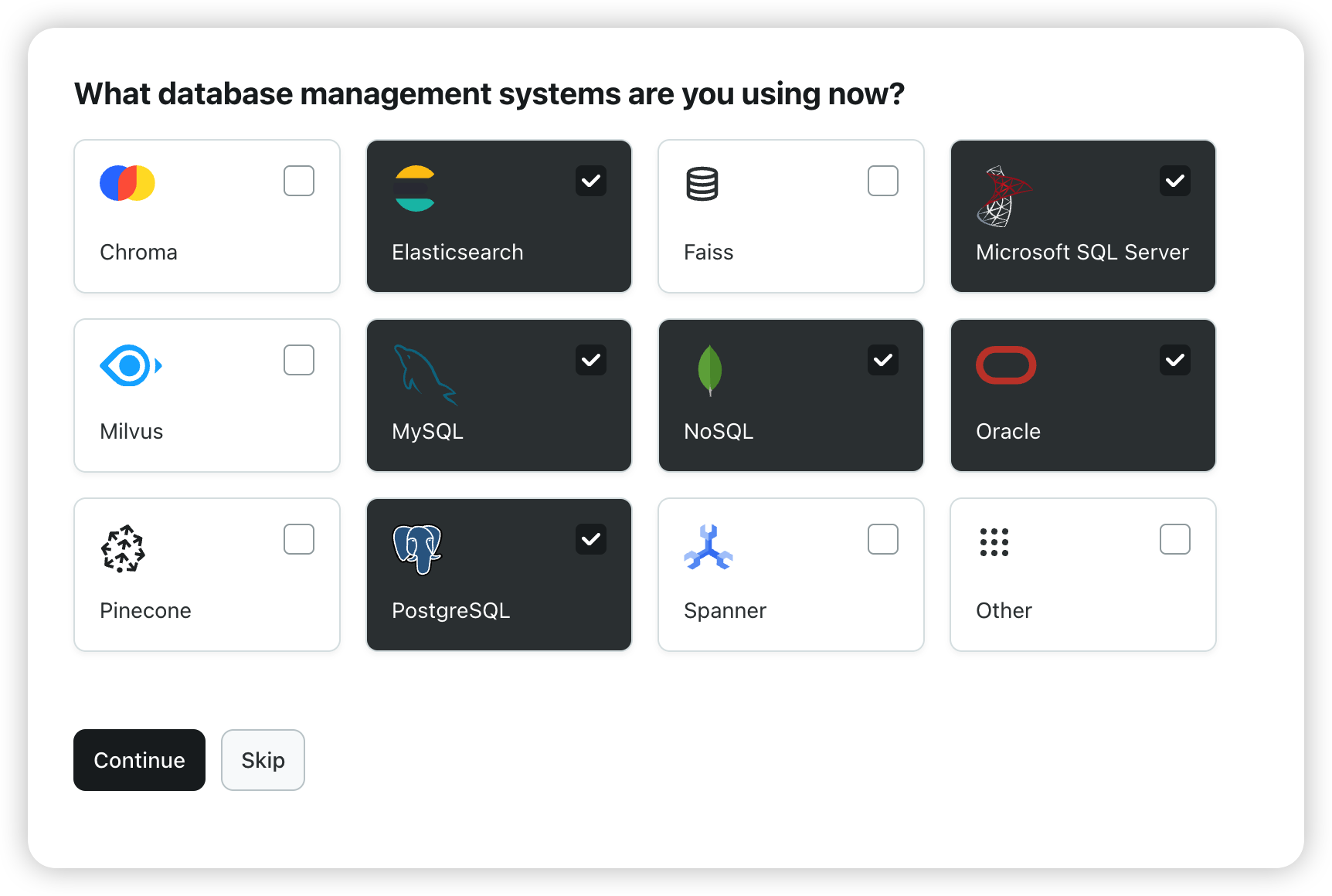
Task: Click the Chroma multicolor logo icon
Action: 127,183
